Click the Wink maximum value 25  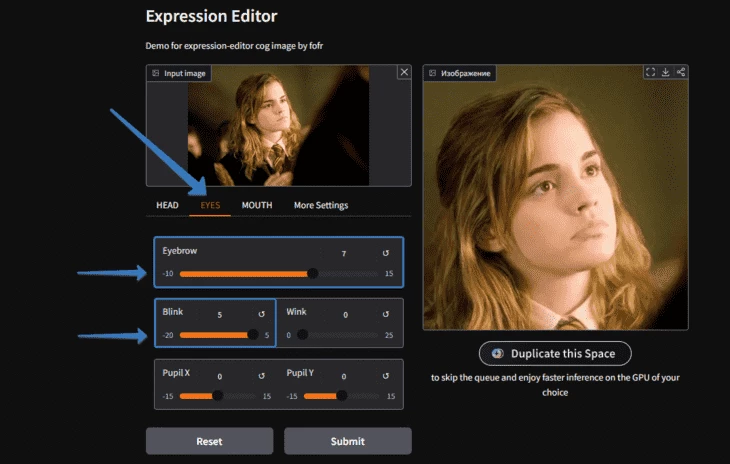(389, 335)
